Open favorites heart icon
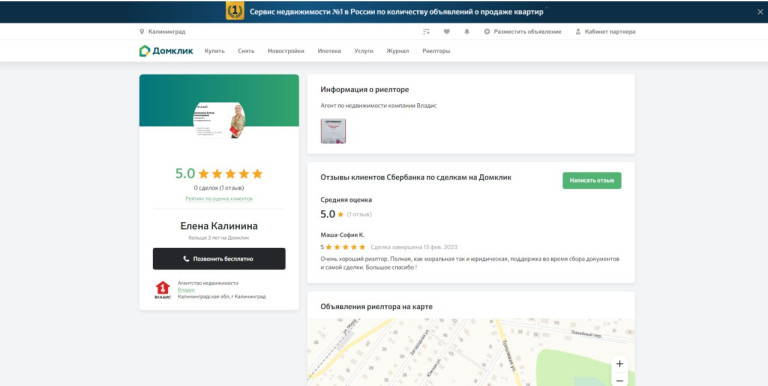Image resolution: width=768 pixels, height=386 pixels. tap(446, 32)
